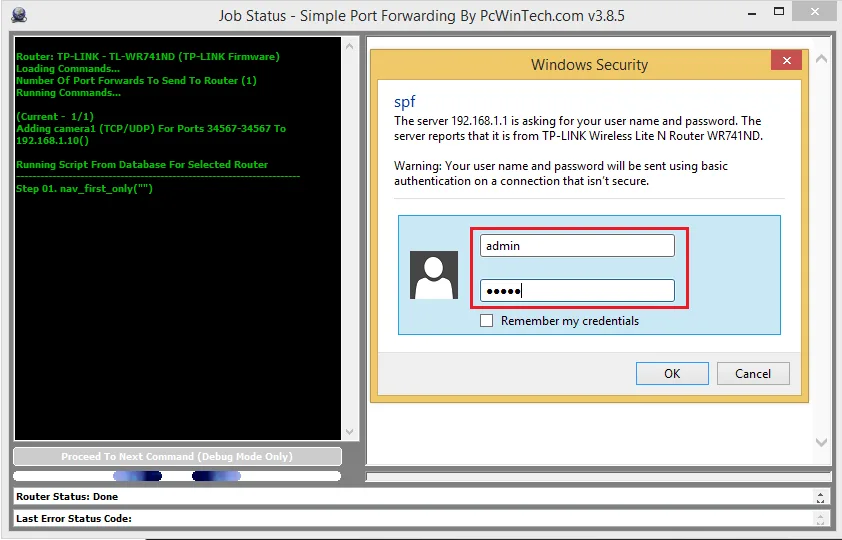Image resolution: width=842 pixels, height=540 pixels.
Task: Click Router Status field up stepper
Action: pyautogui.click(x=820, y=494)
